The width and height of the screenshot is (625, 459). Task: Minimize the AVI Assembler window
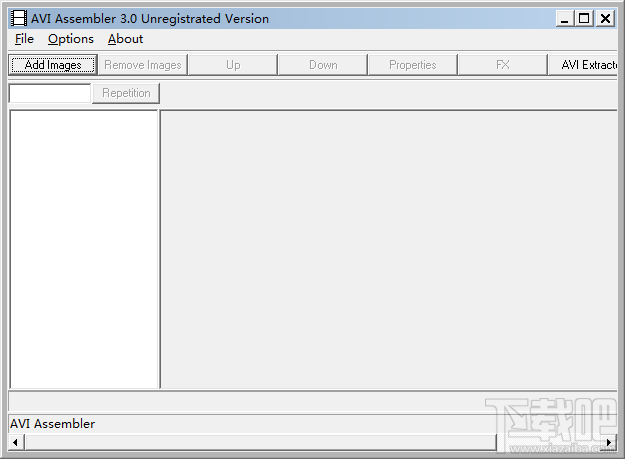564,18
